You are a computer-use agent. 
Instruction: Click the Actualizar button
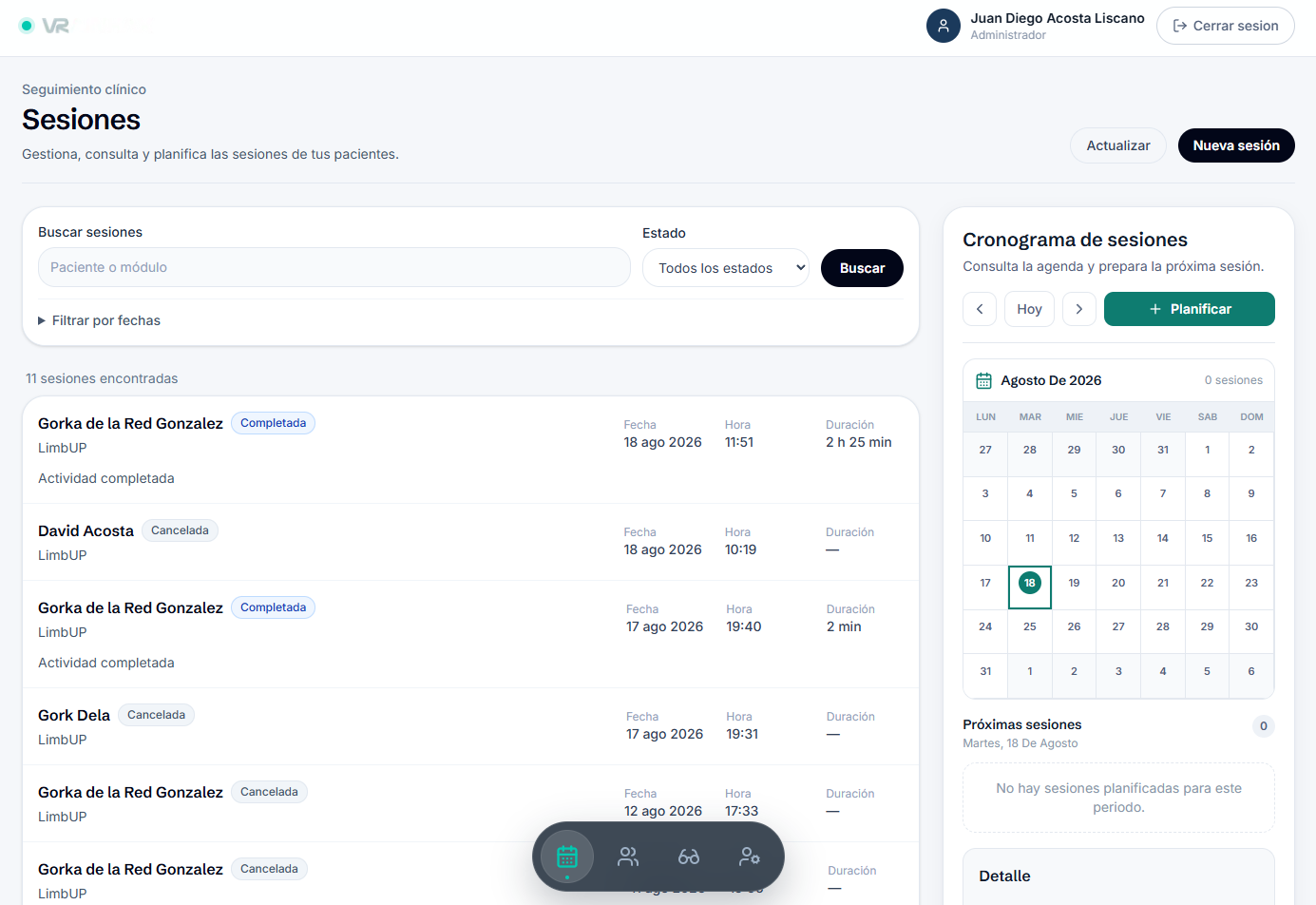1118,145
